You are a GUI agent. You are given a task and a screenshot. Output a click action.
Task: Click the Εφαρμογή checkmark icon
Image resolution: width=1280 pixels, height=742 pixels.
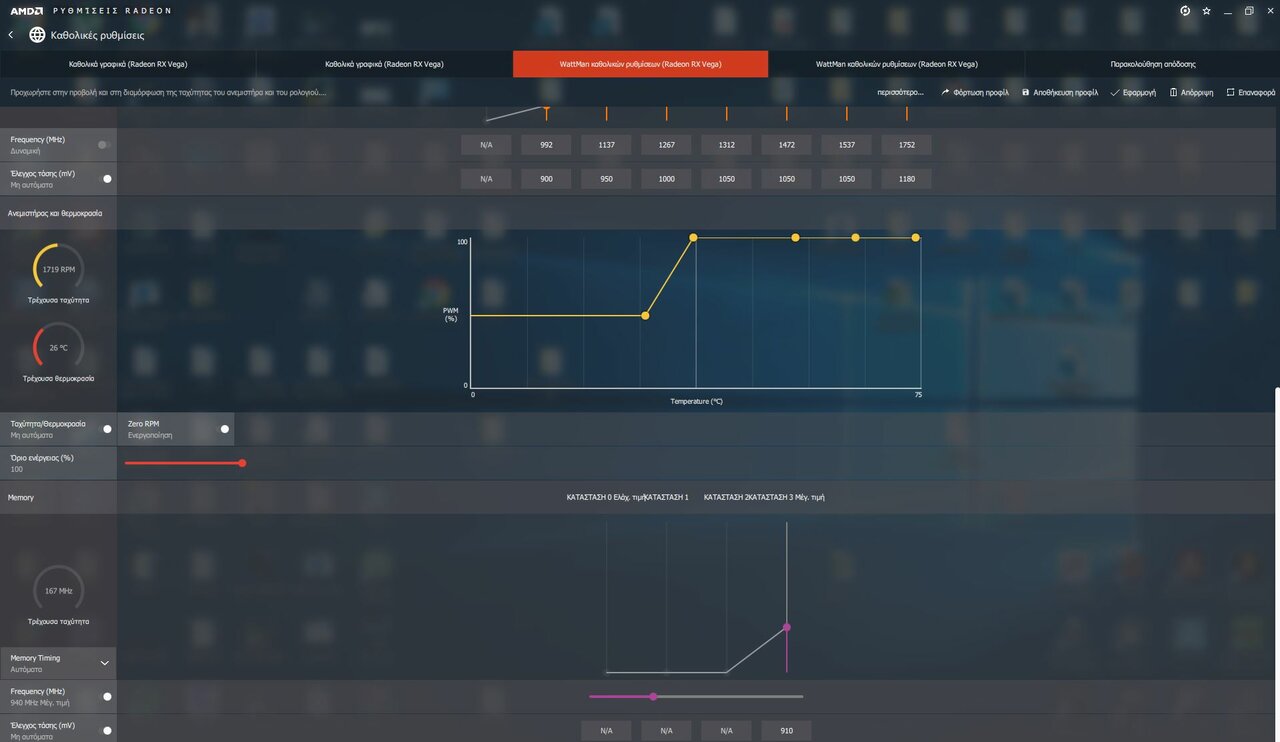(1115, 92)
